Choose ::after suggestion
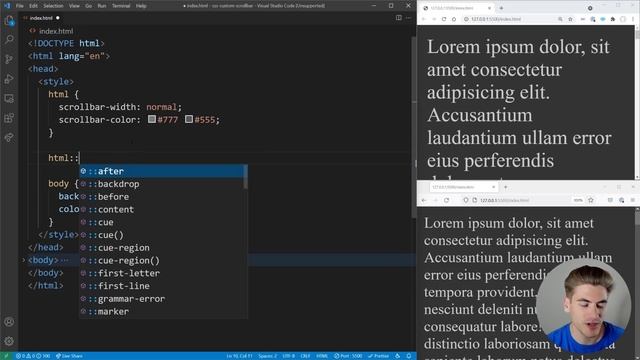This screenshot has height=360, width=640. click(162, 171)
